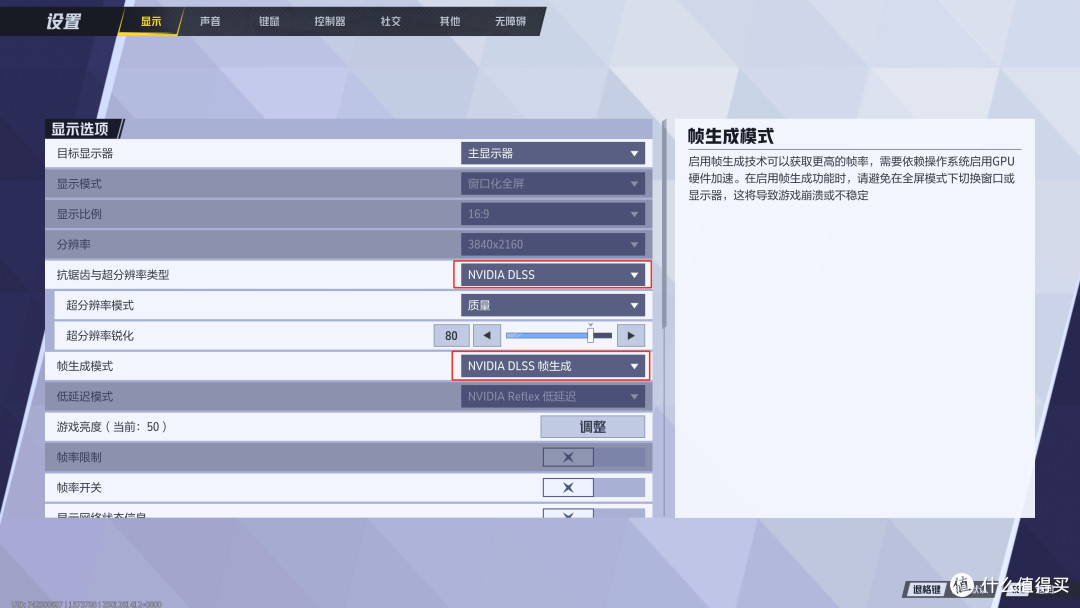This screenshot has width=1080, height=608.
Task: Select the 超分辨率锐化 row label
Action: 100,336
